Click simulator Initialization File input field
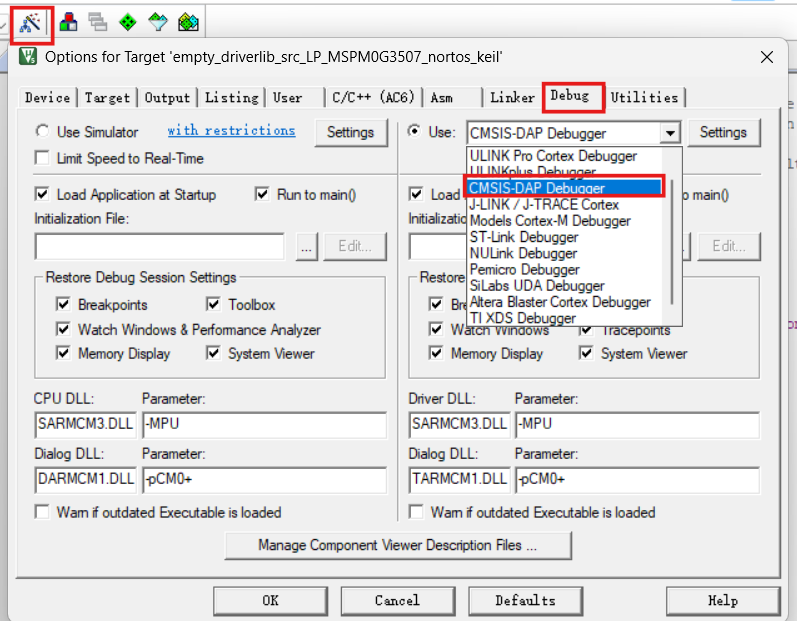 [160, 246]
